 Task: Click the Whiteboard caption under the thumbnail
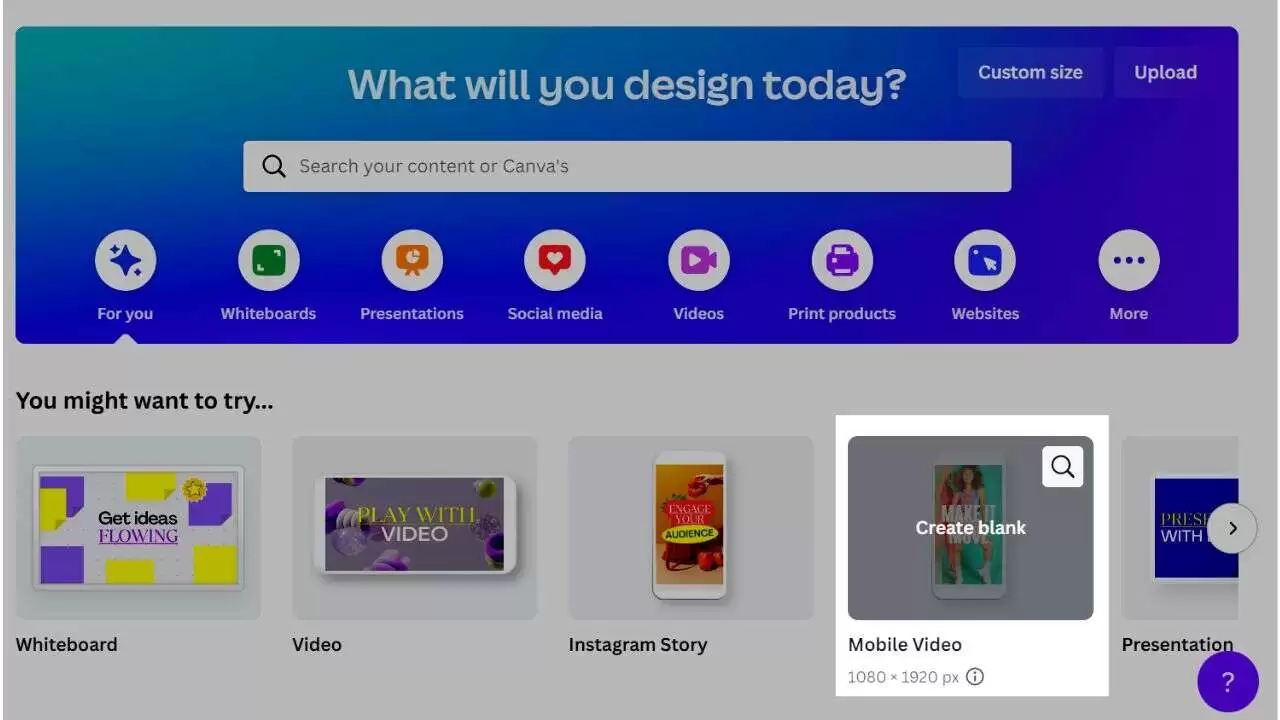tap(67, 645)
